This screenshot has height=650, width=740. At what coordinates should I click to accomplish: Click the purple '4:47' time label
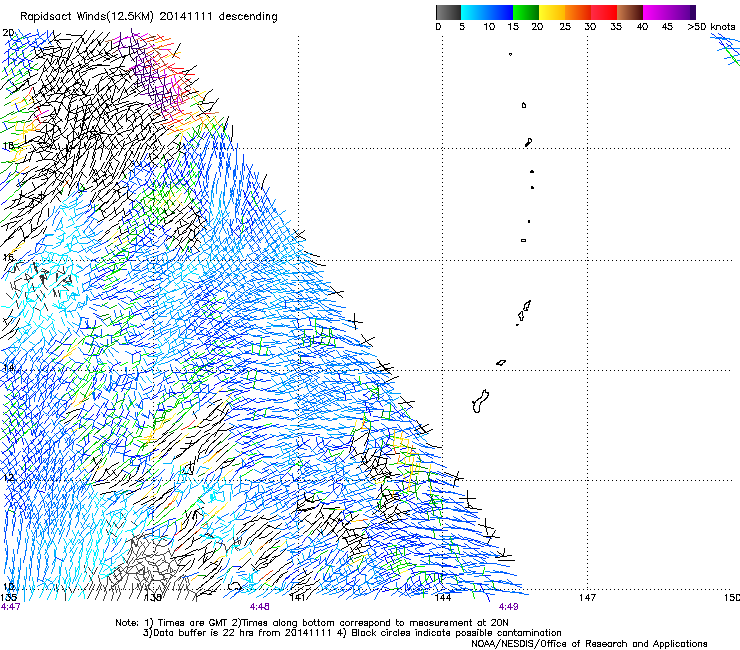(10, 607)
